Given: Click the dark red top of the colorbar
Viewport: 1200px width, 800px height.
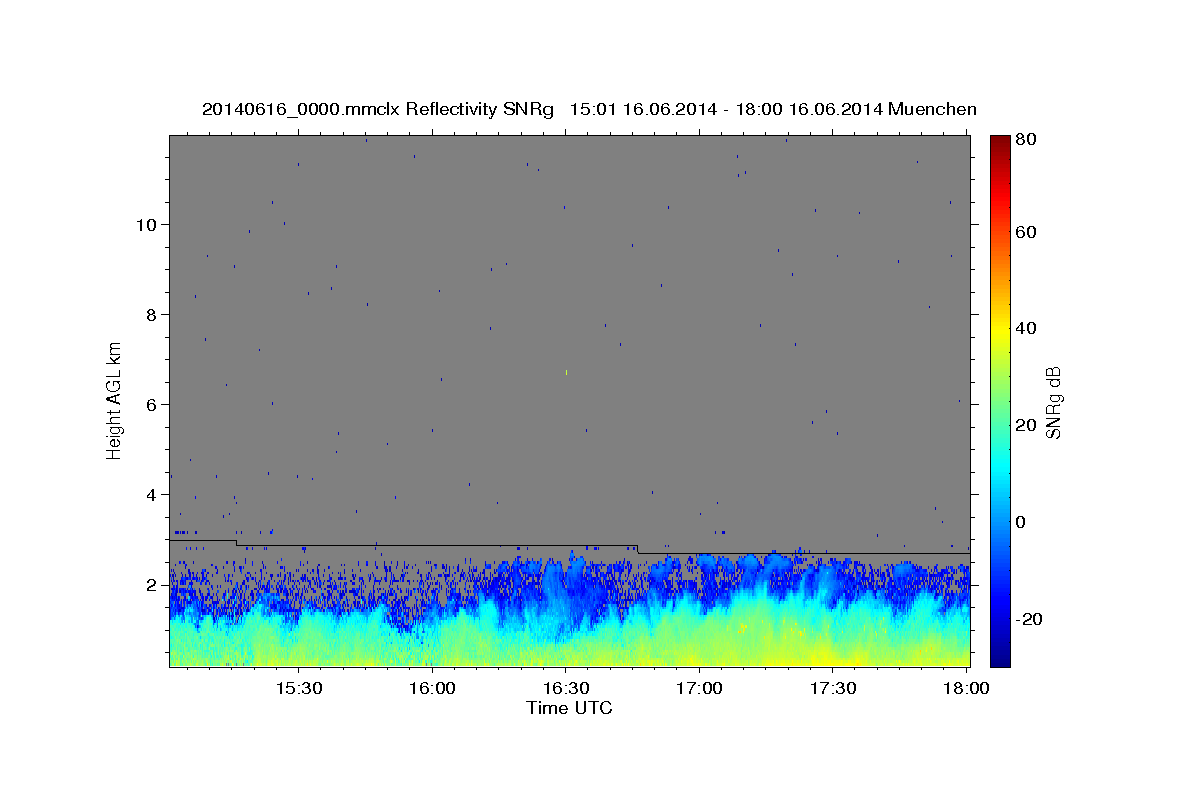Looking at the screenshot, I should (1000, 141).
